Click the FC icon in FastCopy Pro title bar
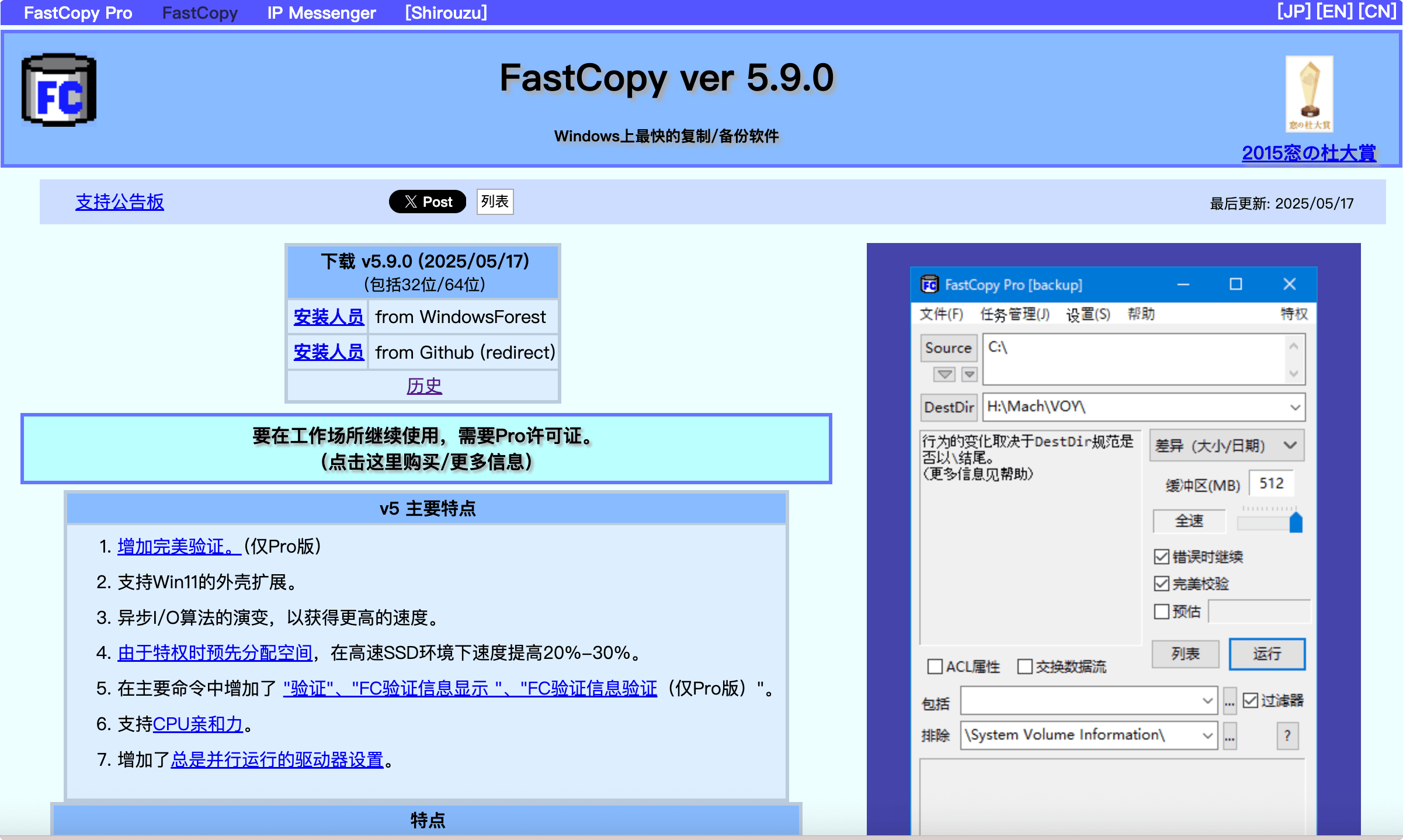Viewport: 1403px width, 840px height. [x=929, y=284]
